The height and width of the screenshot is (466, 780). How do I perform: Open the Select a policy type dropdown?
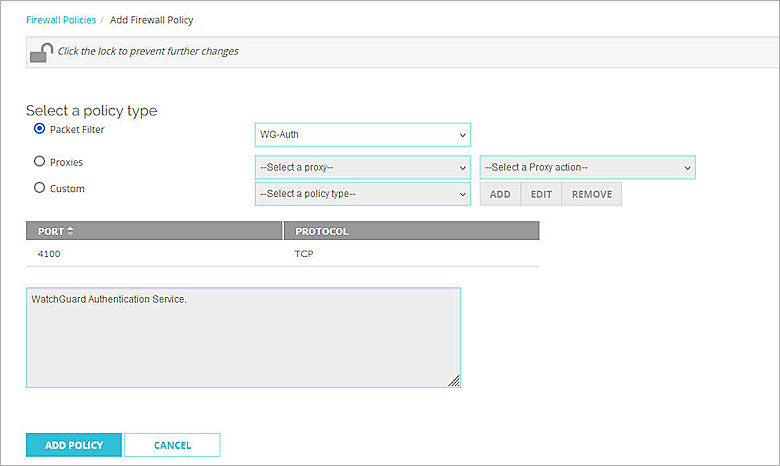[x=363, y=194]
